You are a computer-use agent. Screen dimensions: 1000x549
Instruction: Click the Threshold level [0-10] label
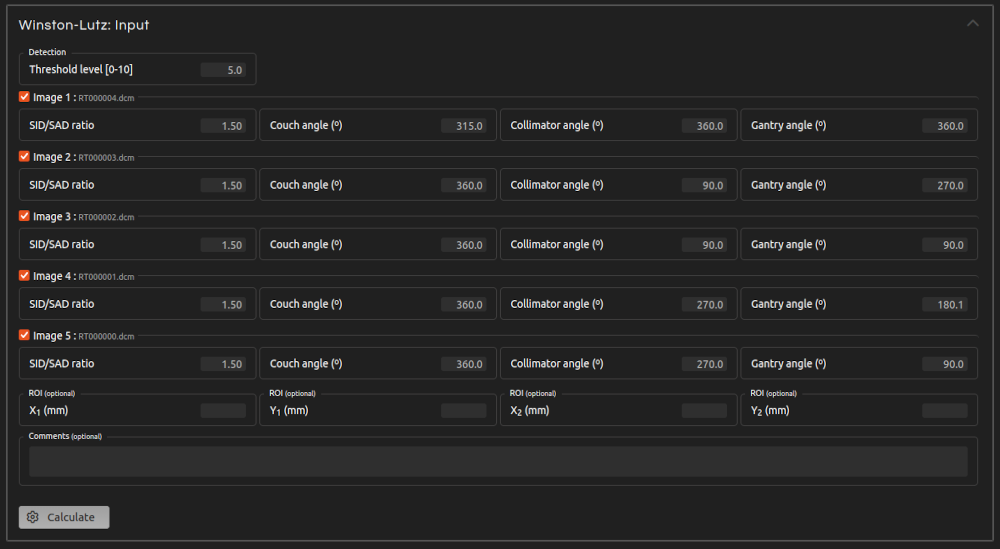coord(81,70)
